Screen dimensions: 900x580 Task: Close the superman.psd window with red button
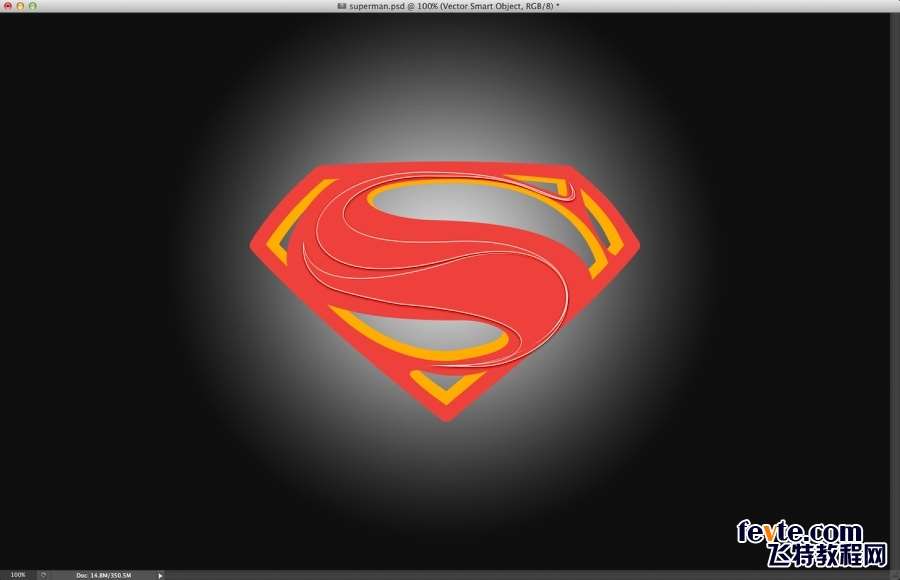(x=7, y=6)
